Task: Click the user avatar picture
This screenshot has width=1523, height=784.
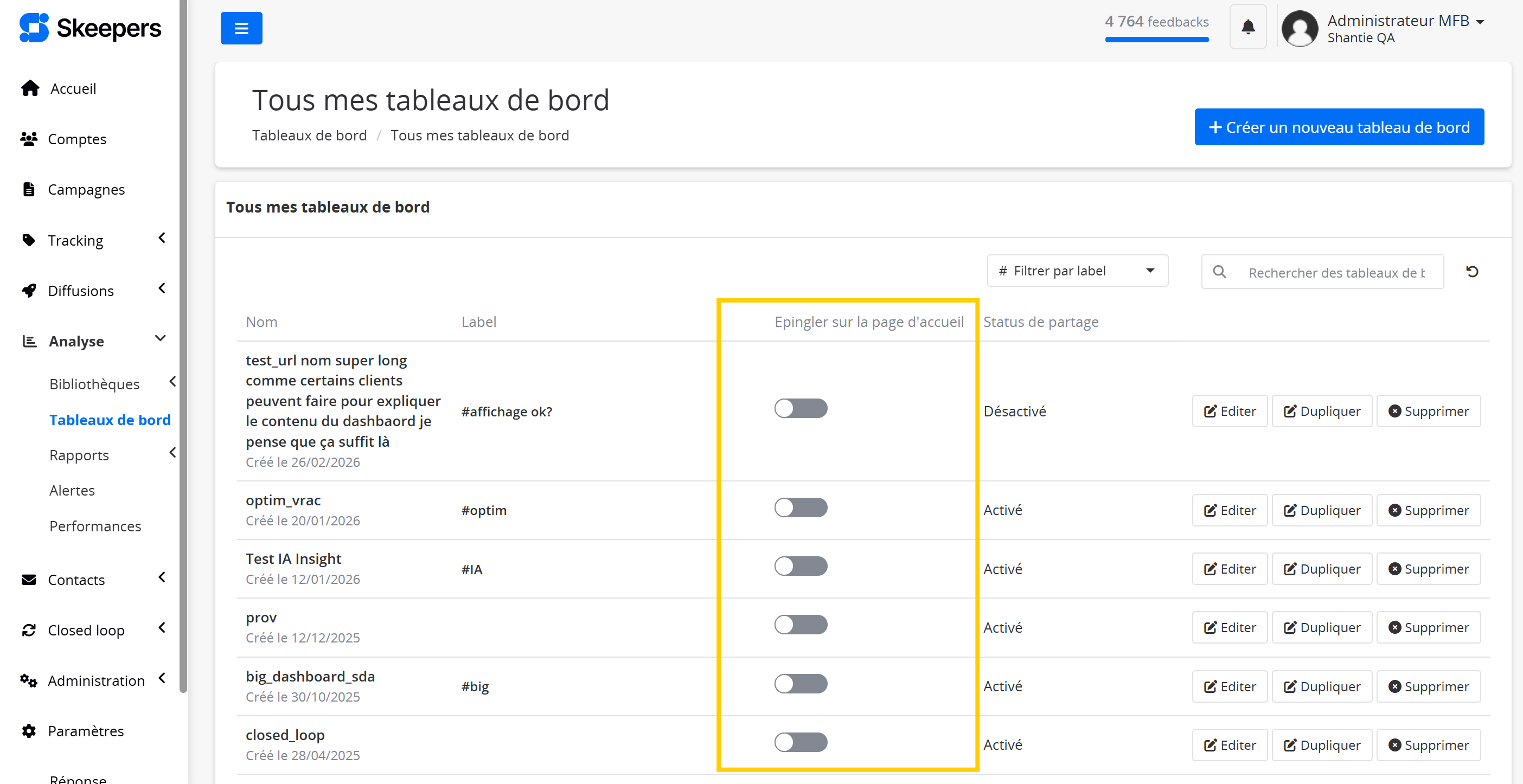Action: (x=1300, y=28)
